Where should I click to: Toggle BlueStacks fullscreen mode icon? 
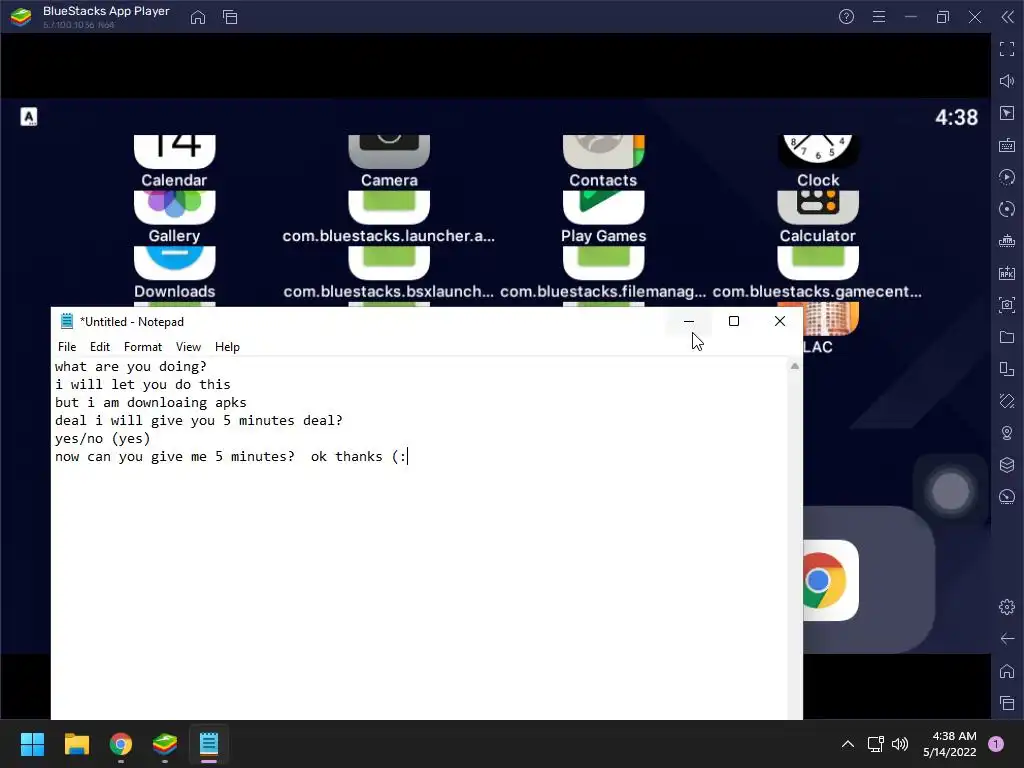pyautogui.click(x=1006, y=49)
